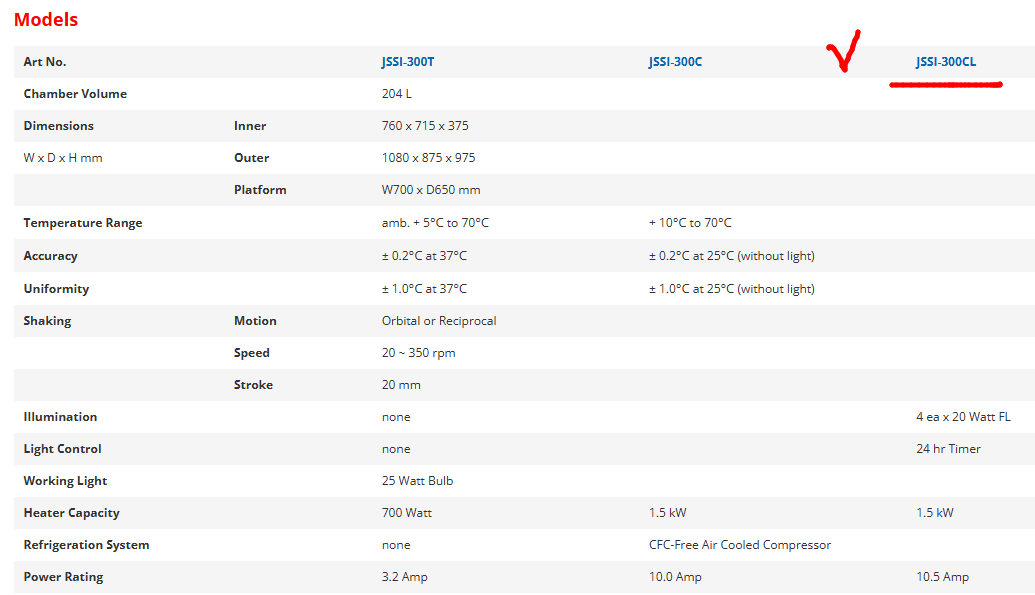1035x595 pixels.
Task: Select the 20 ~ 350 rpm speed value
Action: 418,353
